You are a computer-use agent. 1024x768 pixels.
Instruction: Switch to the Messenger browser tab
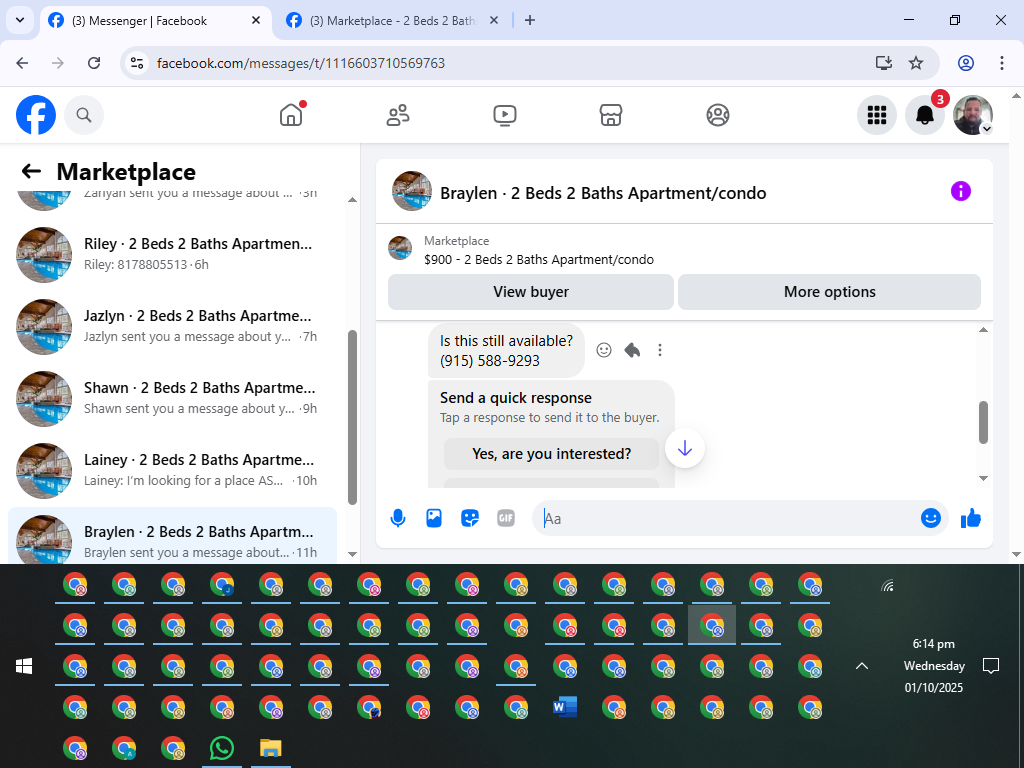point(155,21)
